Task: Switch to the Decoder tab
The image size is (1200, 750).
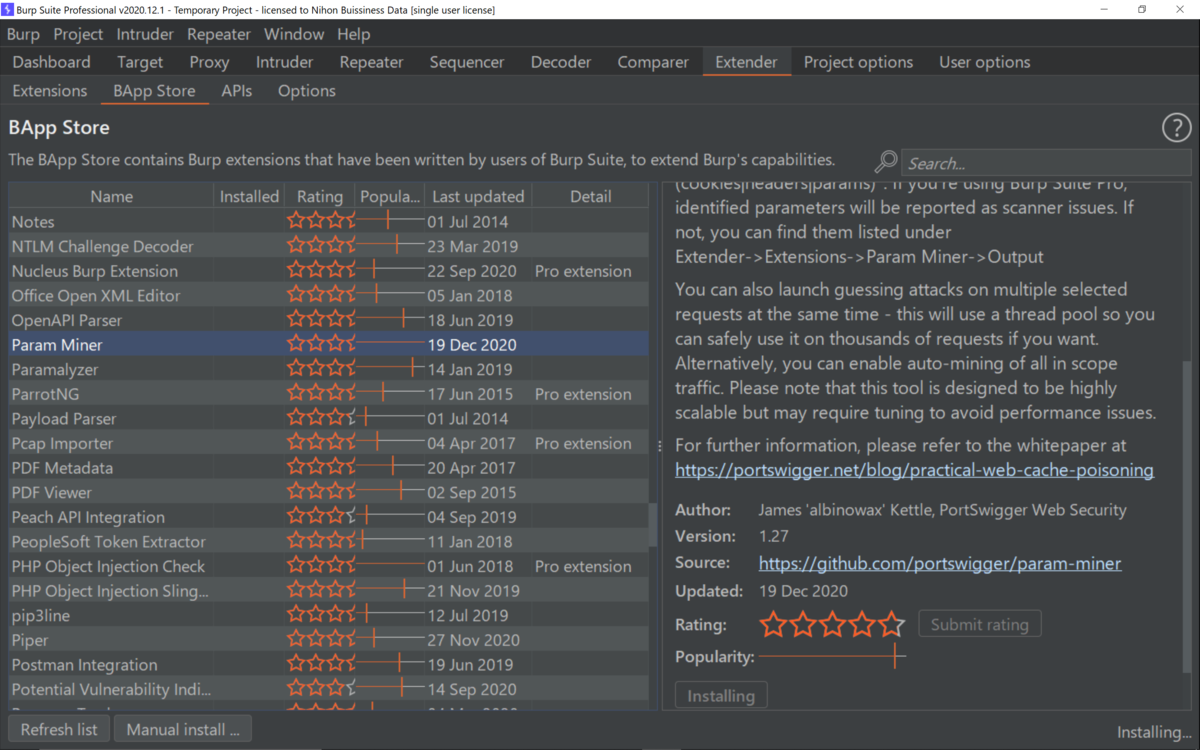Action: coord(561,62)
